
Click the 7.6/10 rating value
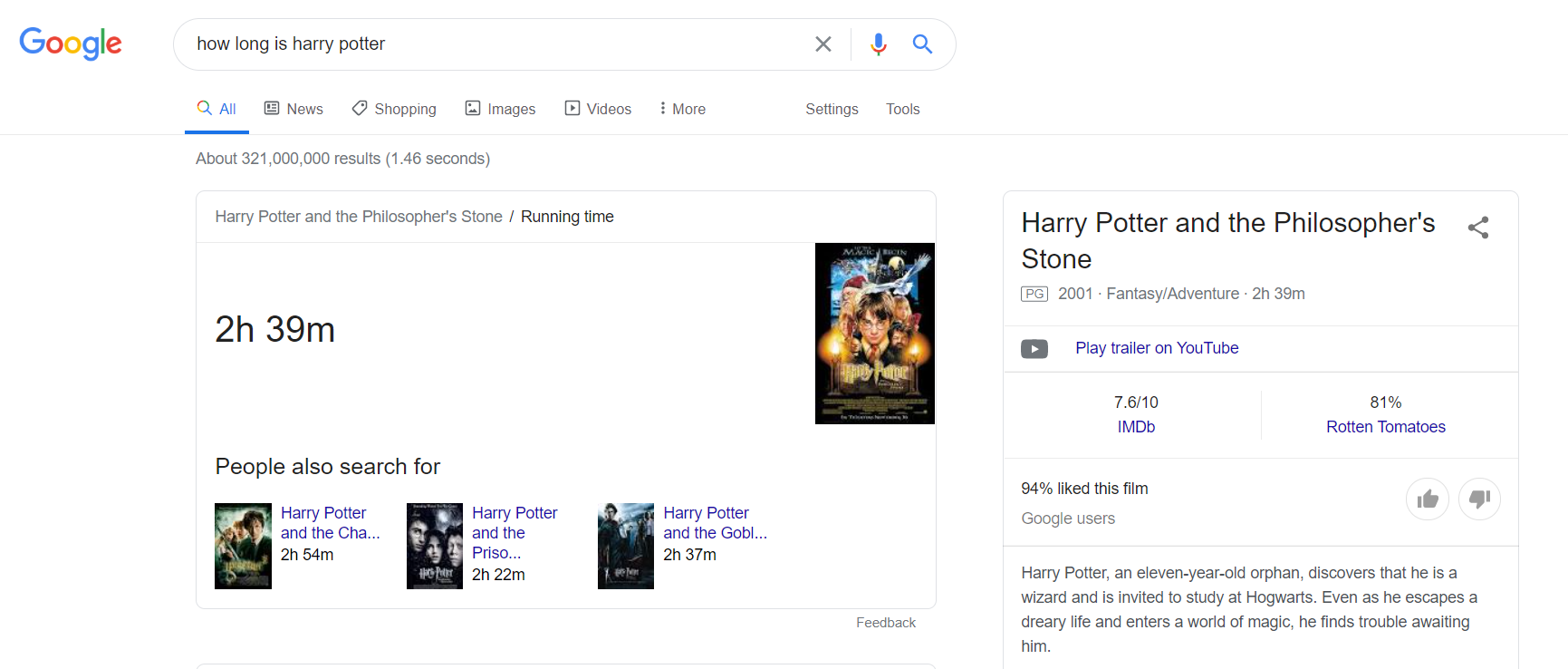(x=1136, y=402)
